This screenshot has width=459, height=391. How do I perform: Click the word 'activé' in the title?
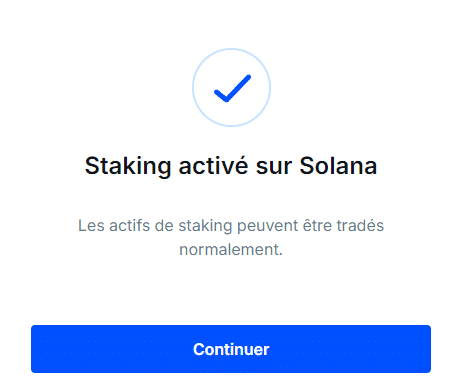(213, 166)
